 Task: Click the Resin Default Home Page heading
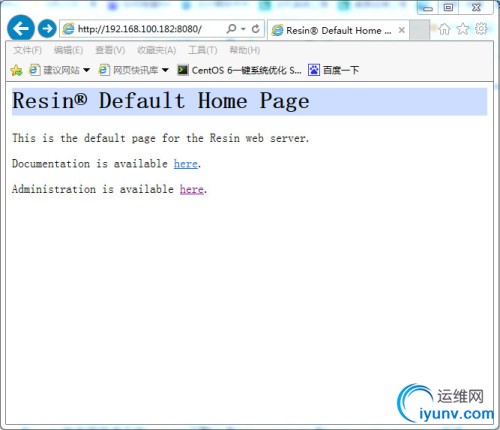point(161,101)
